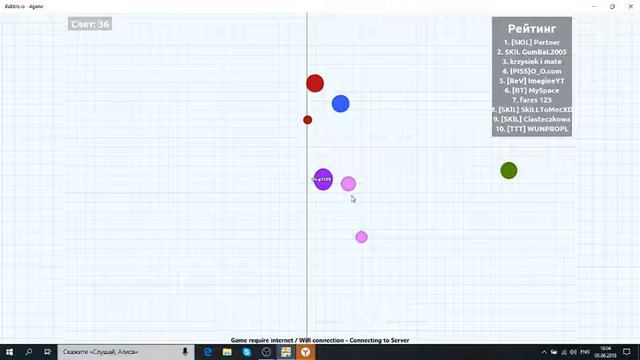This screenshot has height=360, width=640.
Task: Click leaderboard entry [PISS]O_O.com
Action: pos(532,71)
